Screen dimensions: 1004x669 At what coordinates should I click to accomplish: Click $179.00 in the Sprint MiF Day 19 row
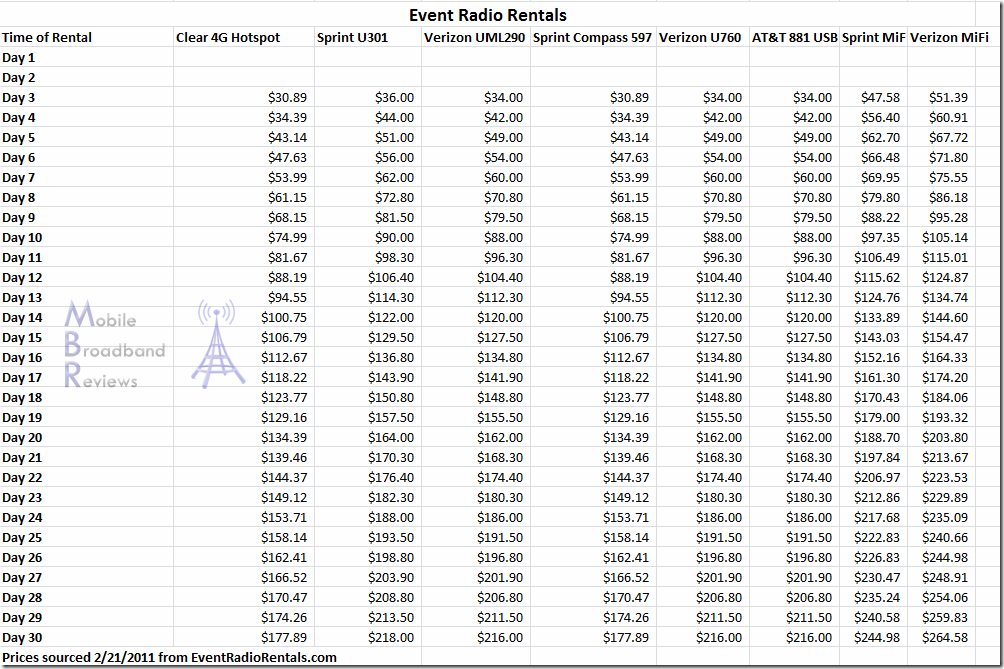pyautogui.click(x=877, y=417)
